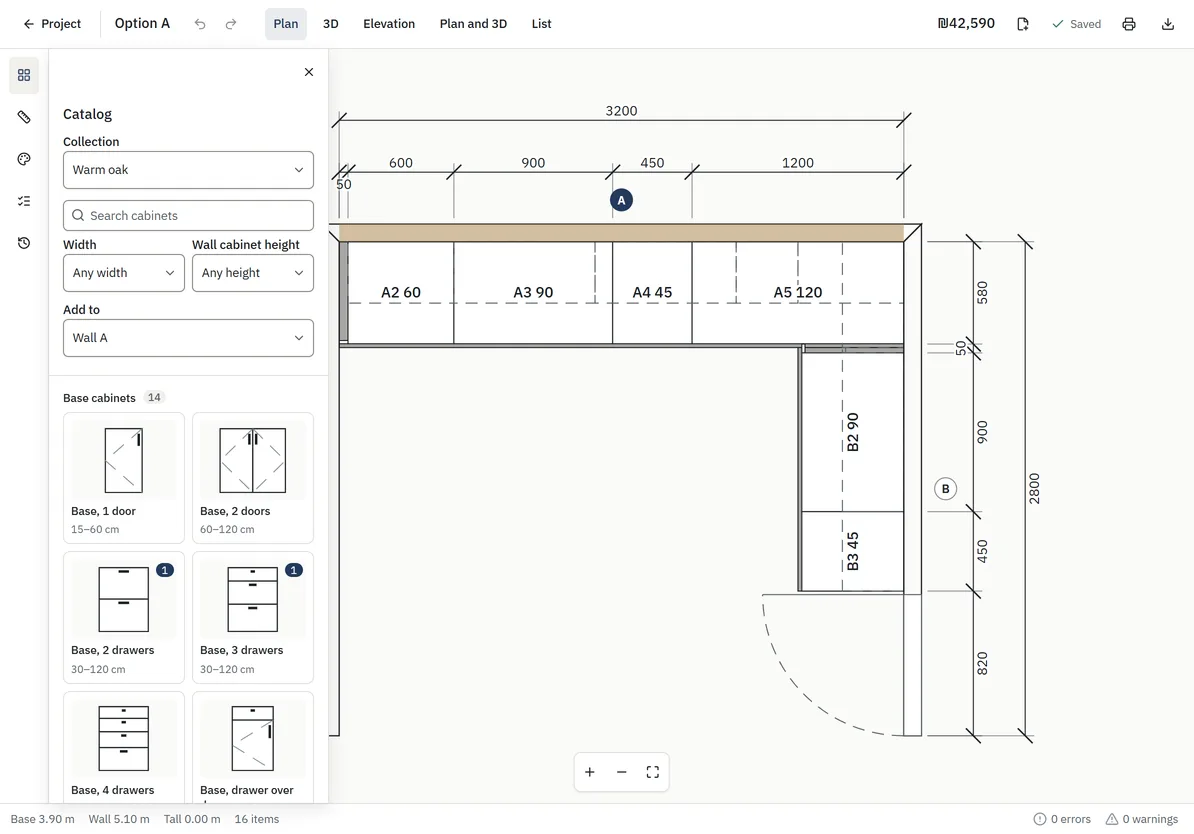
Task: Click the 1200 dimension label
Action: [797, 163]
